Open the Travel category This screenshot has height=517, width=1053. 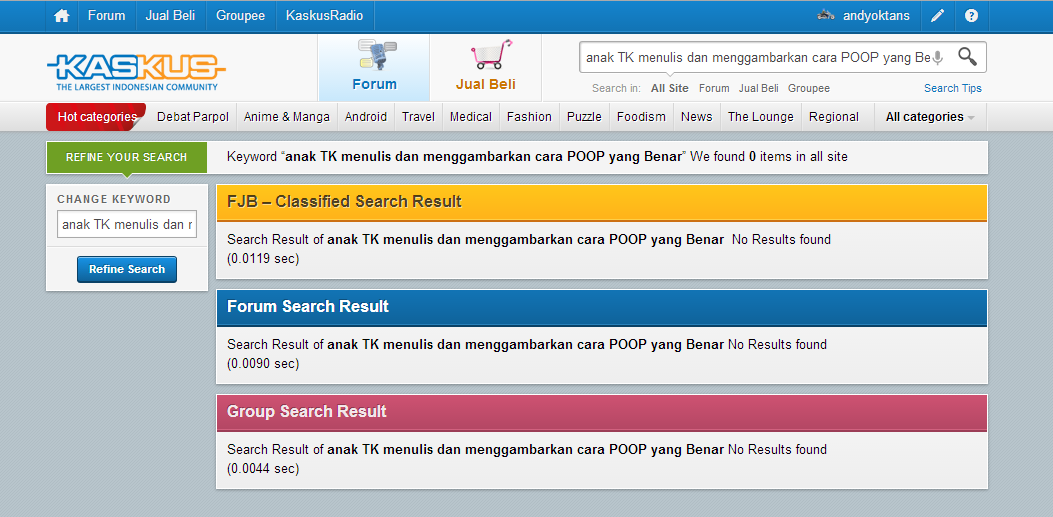[x=418, y=117]
